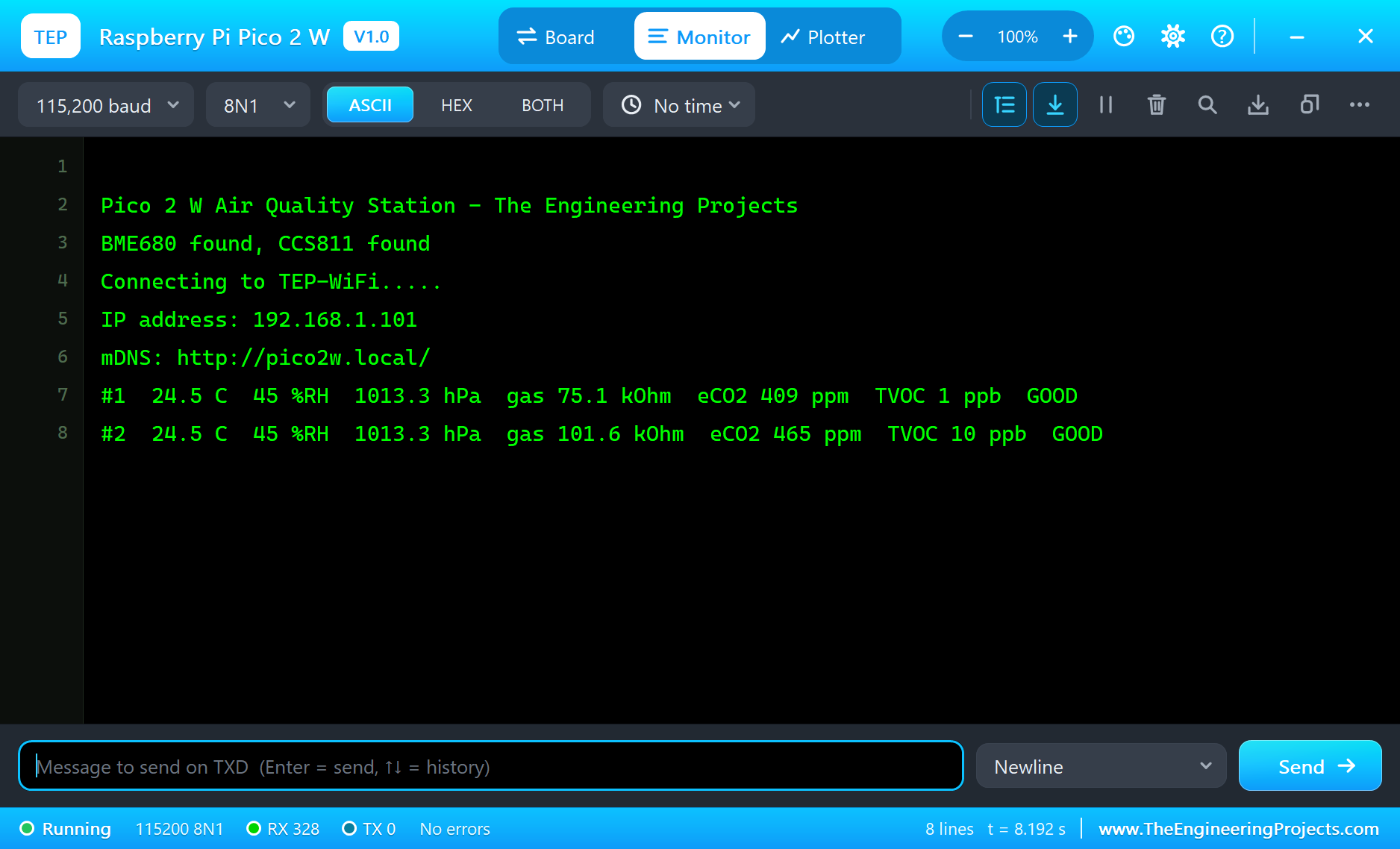The width and height of the screenshot is (1400, 849).
Task: Minimize the application window
Action: point(1297,36)
